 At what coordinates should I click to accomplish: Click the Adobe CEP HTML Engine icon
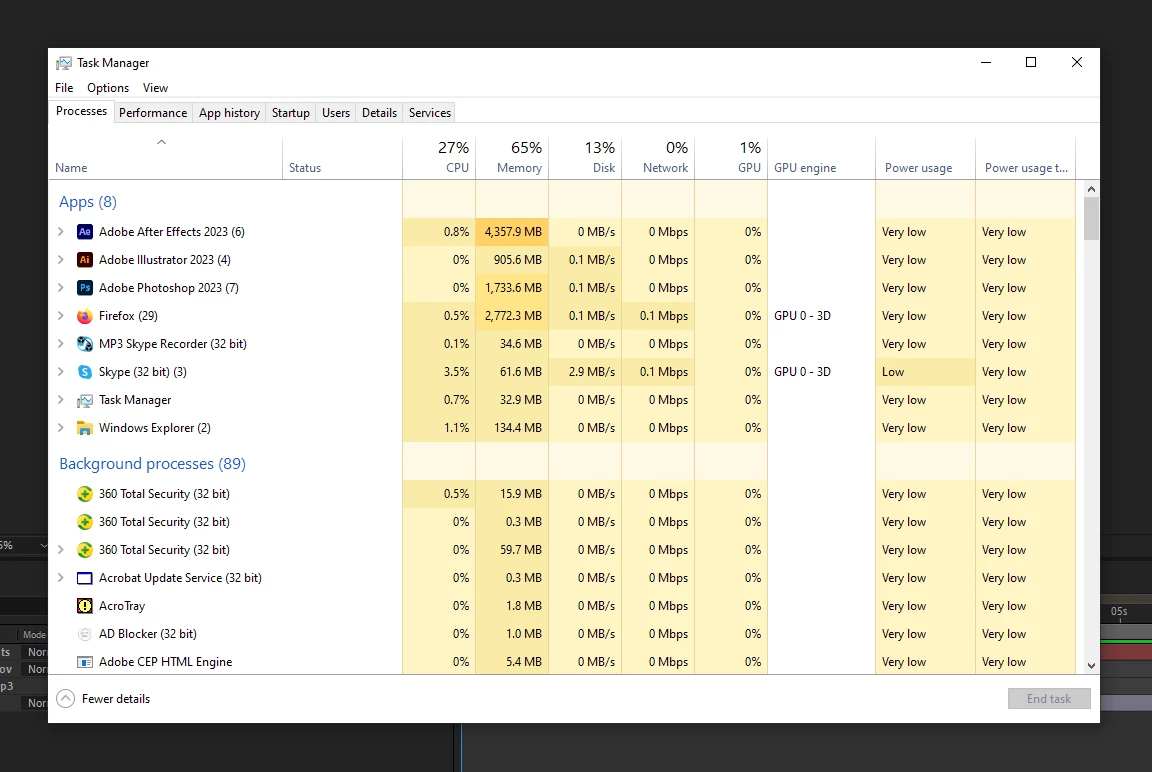pyautogui.click(x=84, y=662)
